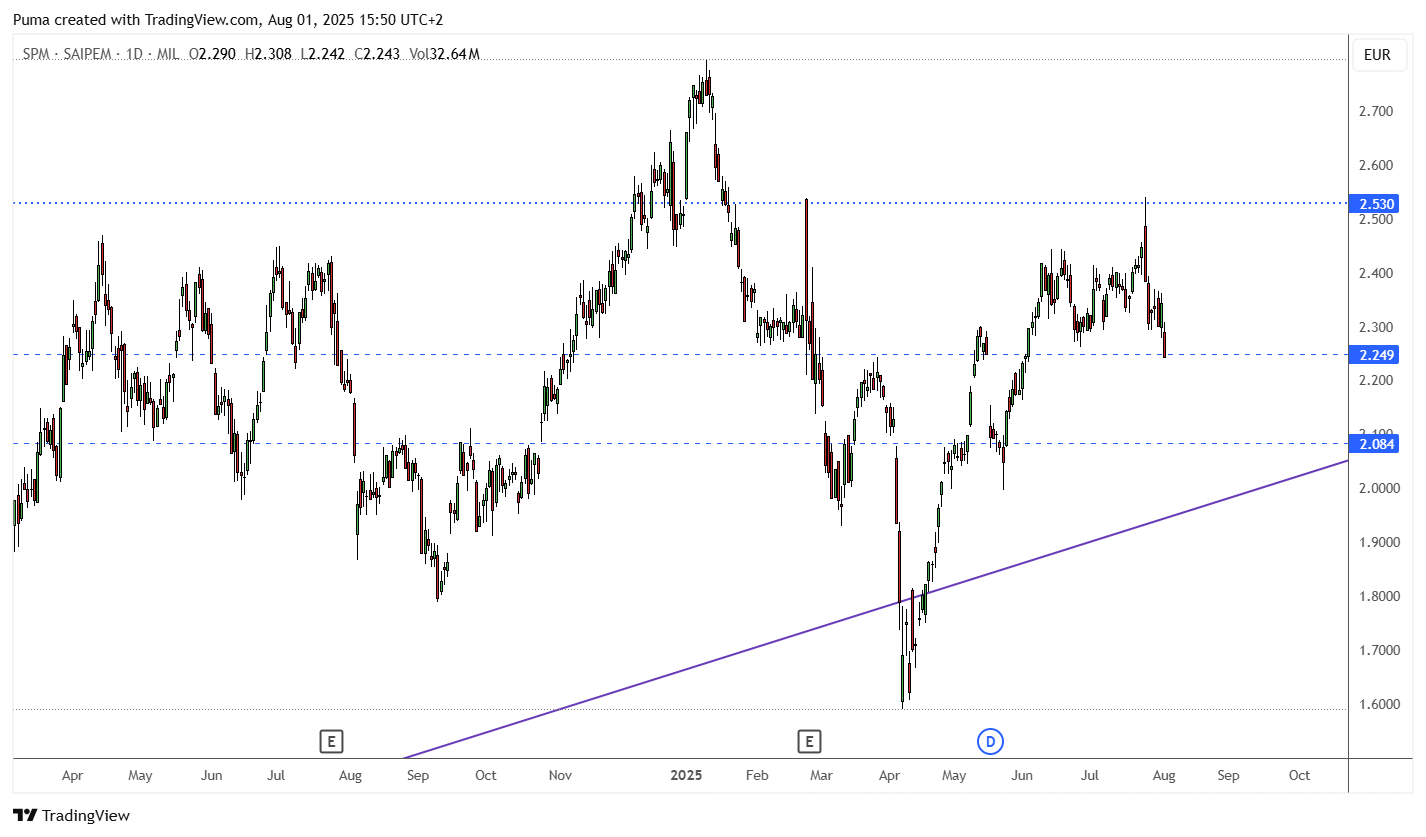Click the 2025 year label on time axis
Viewport: 1426px width, 837px height.
pyautogui.click(x=686, y=776)
